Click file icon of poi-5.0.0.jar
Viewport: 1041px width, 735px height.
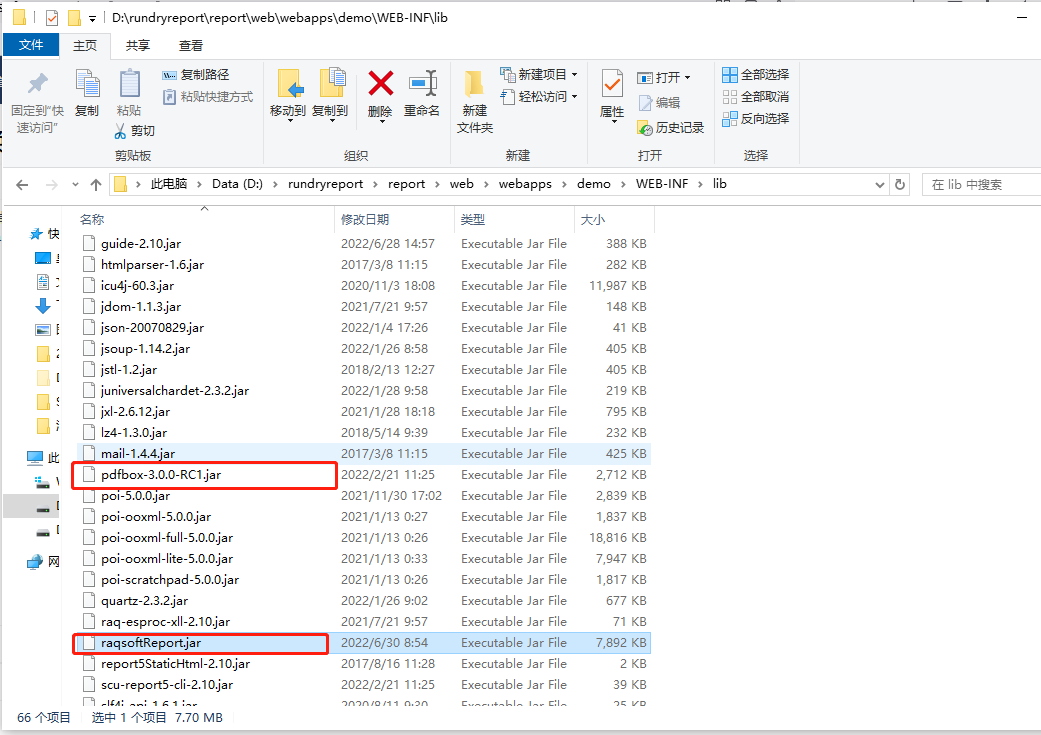(x=89, y=495)
